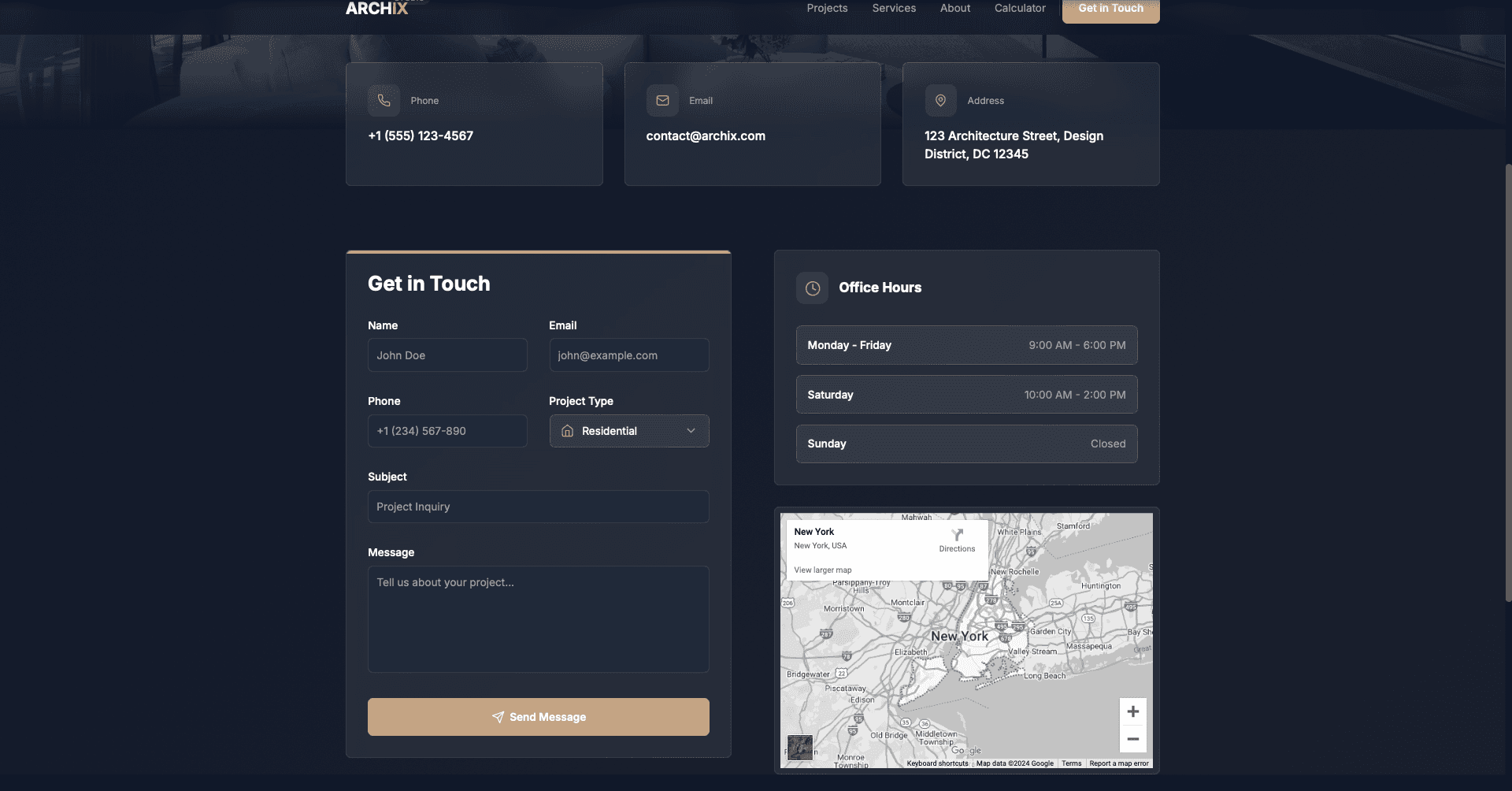
Task: Click the email envelope icon
Action: click(x=662, y=101)
